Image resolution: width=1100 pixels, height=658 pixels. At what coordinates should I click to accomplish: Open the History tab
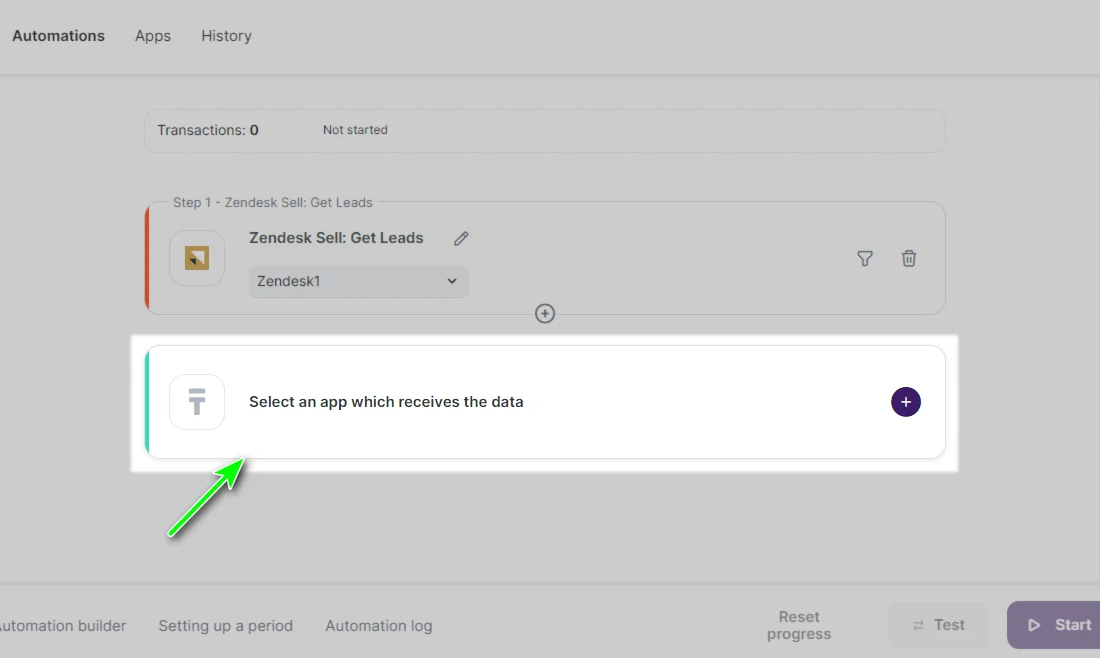click(226, 35)
